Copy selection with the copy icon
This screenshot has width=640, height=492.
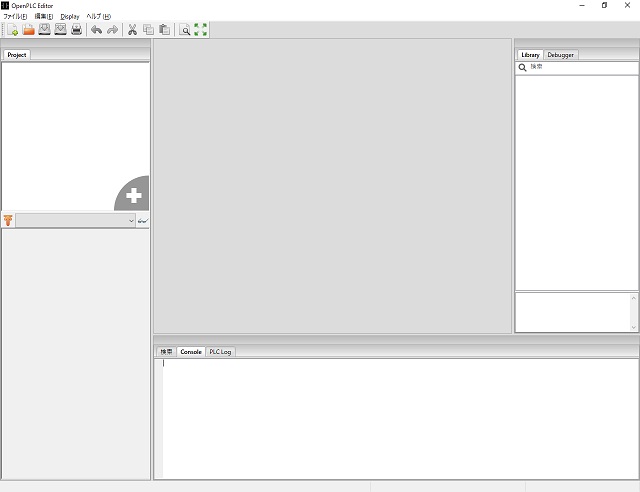149,30
